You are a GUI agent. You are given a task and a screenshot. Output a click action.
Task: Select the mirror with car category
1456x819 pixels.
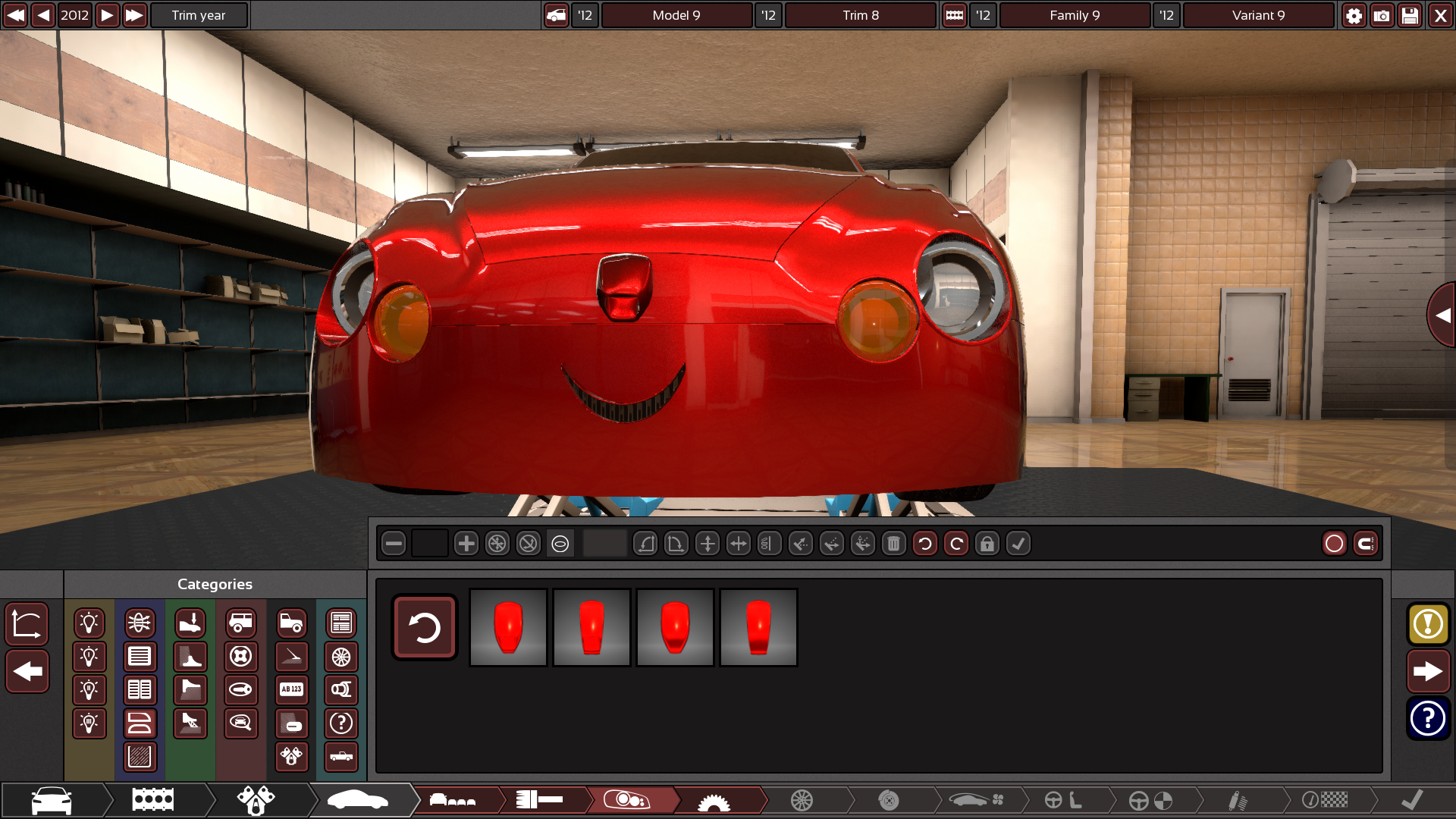point(241,723)
